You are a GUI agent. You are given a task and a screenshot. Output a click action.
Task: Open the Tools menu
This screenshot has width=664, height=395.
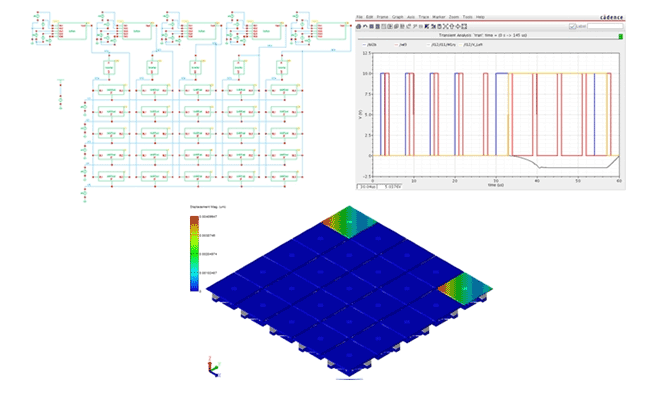(468, 17)
